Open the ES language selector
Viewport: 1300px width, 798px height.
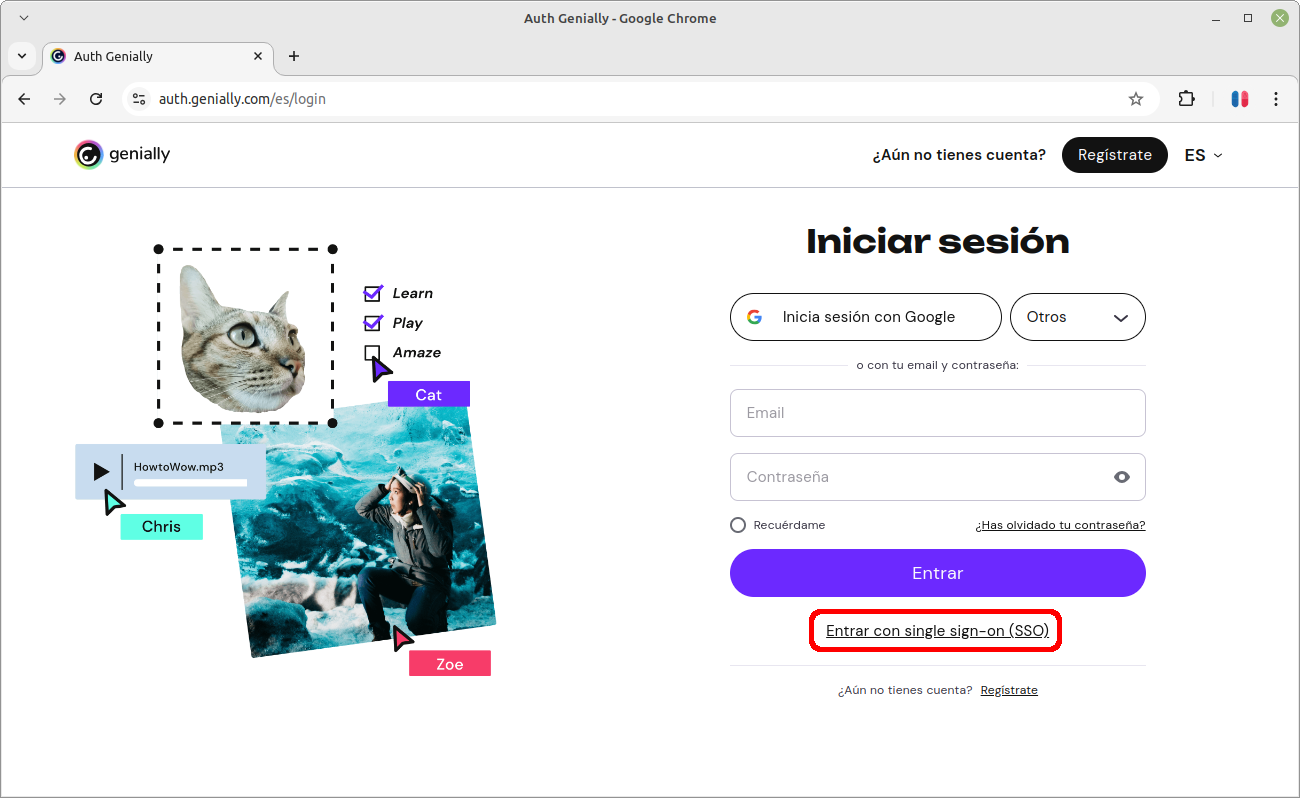click(x=1204, y=155)
